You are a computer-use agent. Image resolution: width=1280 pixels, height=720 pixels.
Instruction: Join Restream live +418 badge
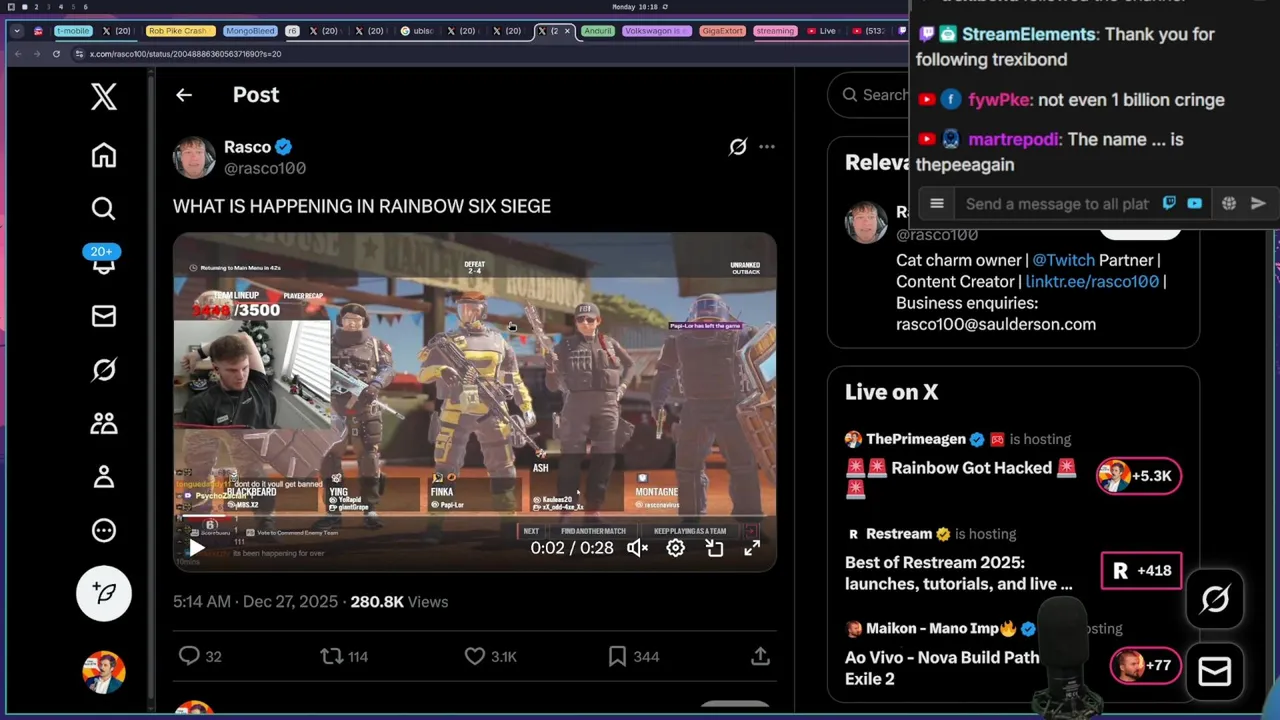click(1141, 571)
